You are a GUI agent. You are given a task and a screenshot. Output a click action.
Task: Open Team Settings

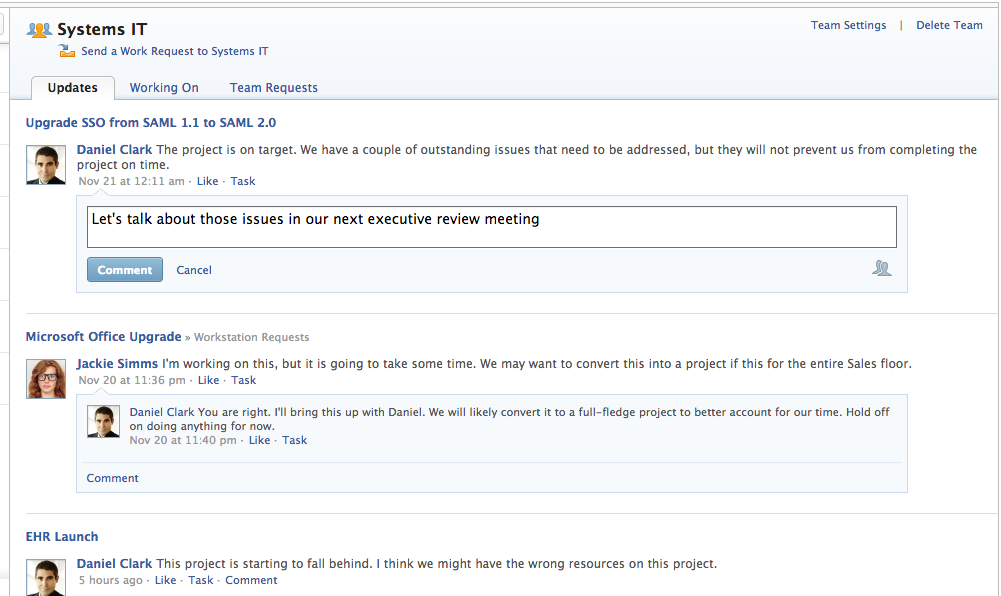[848, 25]
